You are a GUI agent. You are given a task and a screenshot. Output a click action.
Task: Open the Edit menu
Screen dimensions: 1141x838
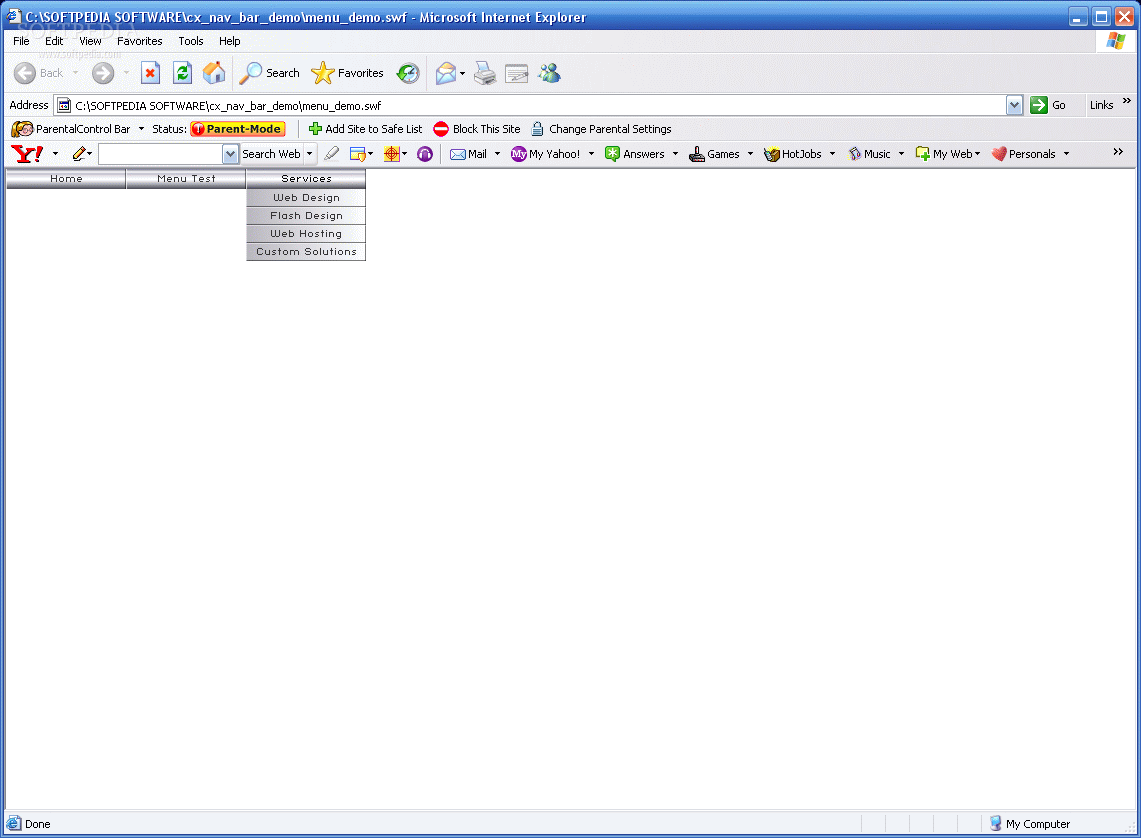pyautogui.click(x=54, y=41)
